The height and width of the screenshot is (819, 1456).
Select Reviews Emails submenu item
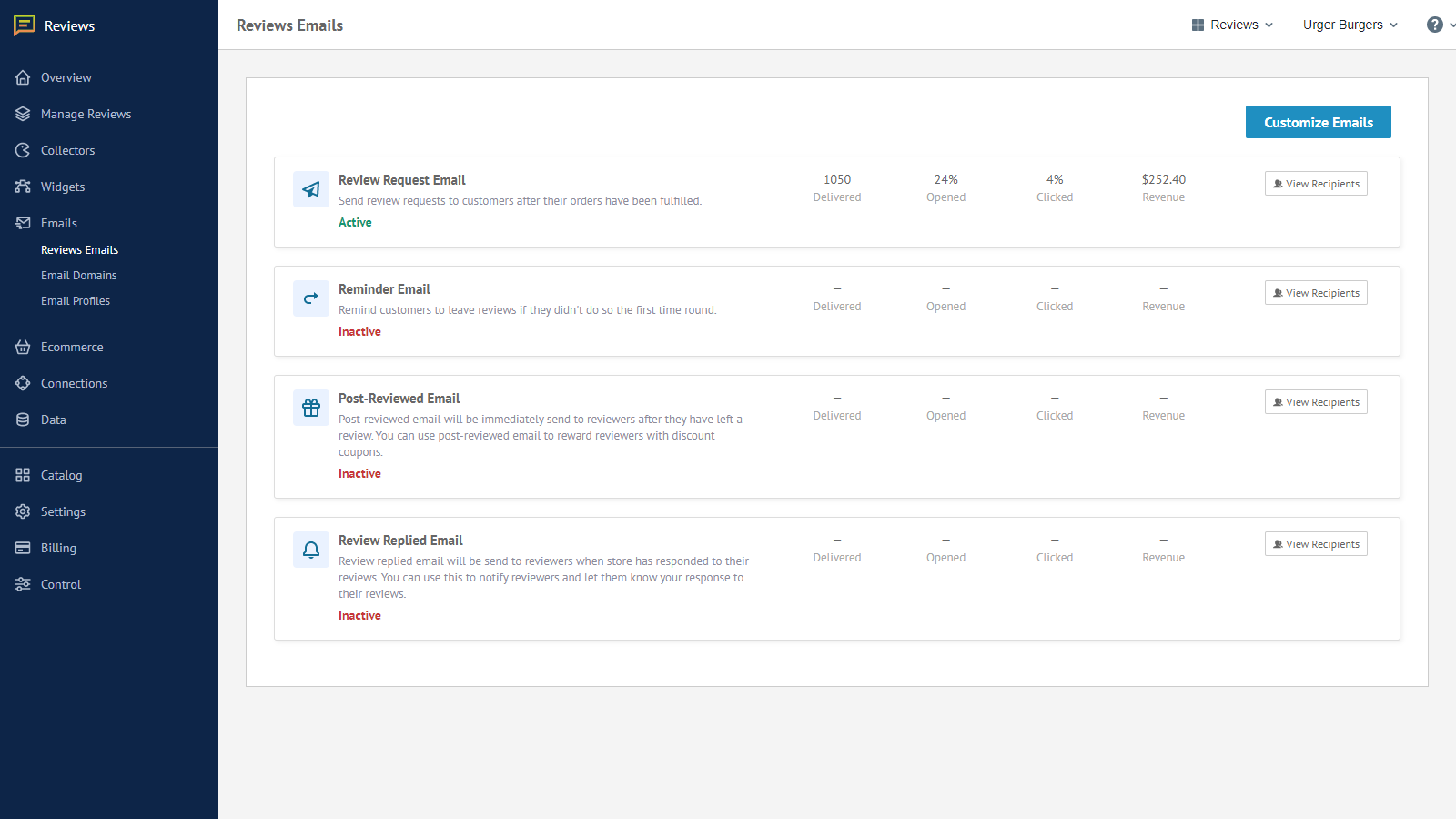[79, 249]
